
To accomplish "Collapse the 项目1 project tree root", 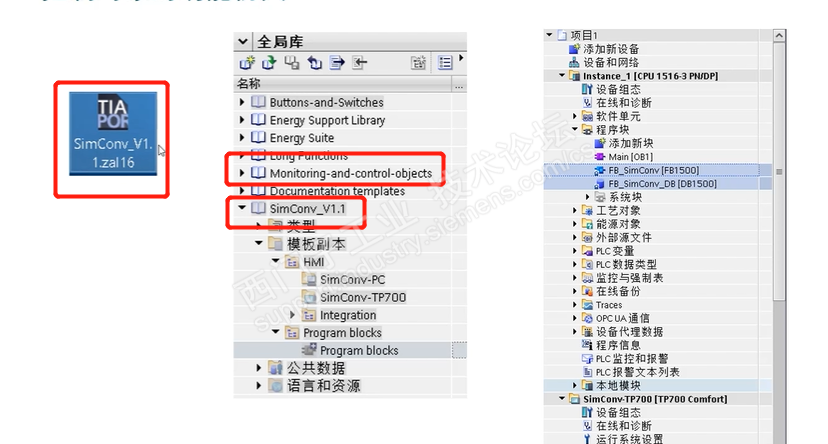I will [x=549, y=35].
